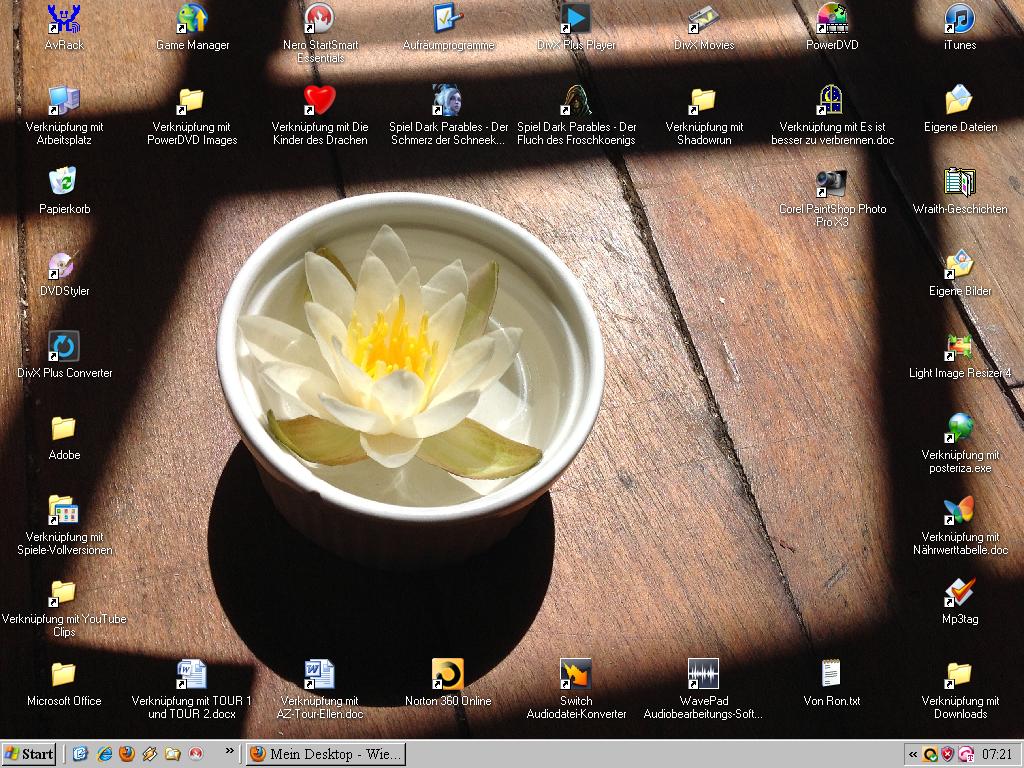Launch PowerDVD from the desktop
This screenshot has width=1024, height=768.
click(x=832, y=19)
